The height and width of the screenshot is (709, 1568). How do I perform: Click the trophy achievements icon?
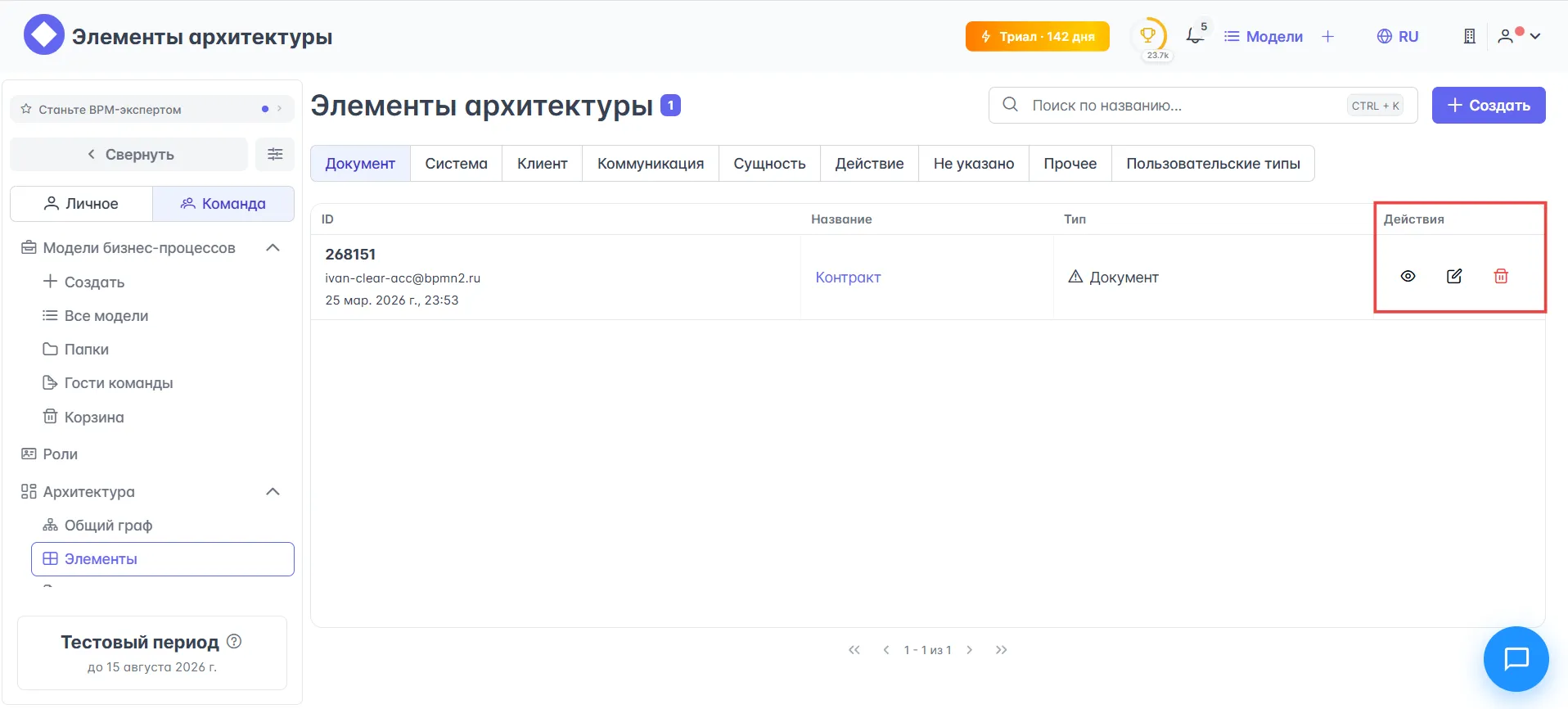(1148, 35)
